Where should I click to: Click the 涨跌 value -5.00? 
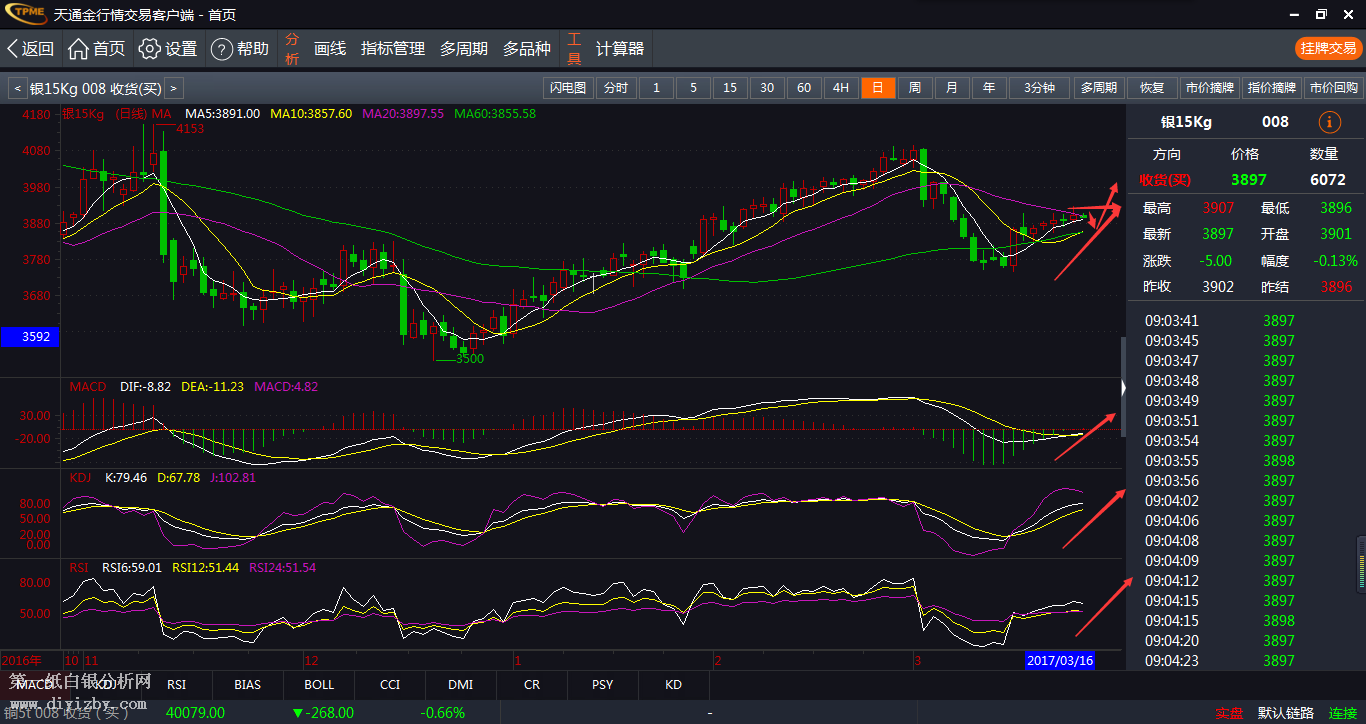click(1218, 260)
